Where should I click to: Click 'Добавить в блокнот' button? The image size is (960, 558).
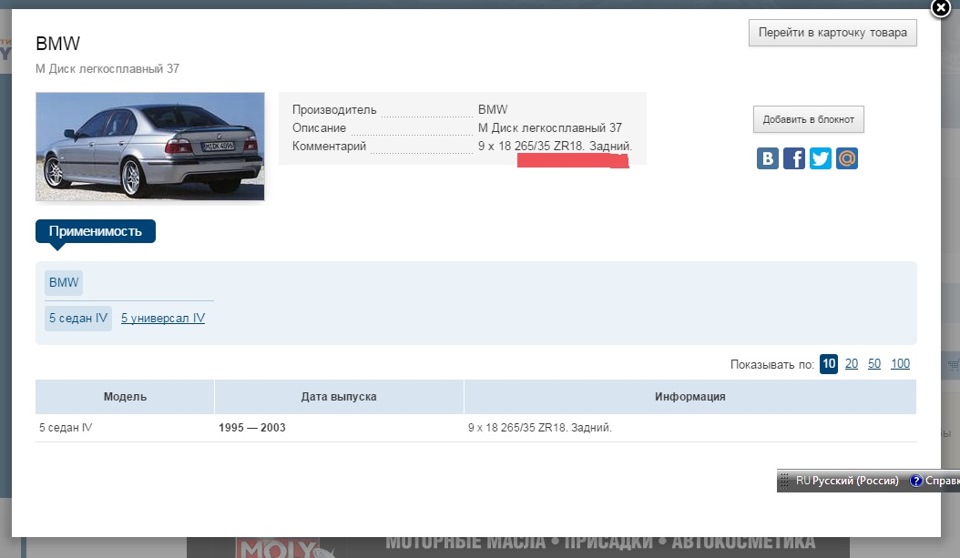click(808, 119)
